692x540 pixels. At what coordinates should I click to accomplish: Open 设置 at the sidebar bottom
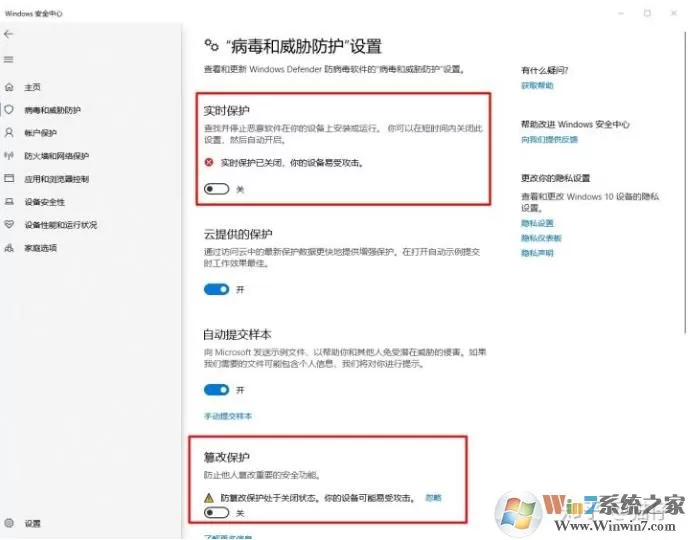tap(32, 523)
